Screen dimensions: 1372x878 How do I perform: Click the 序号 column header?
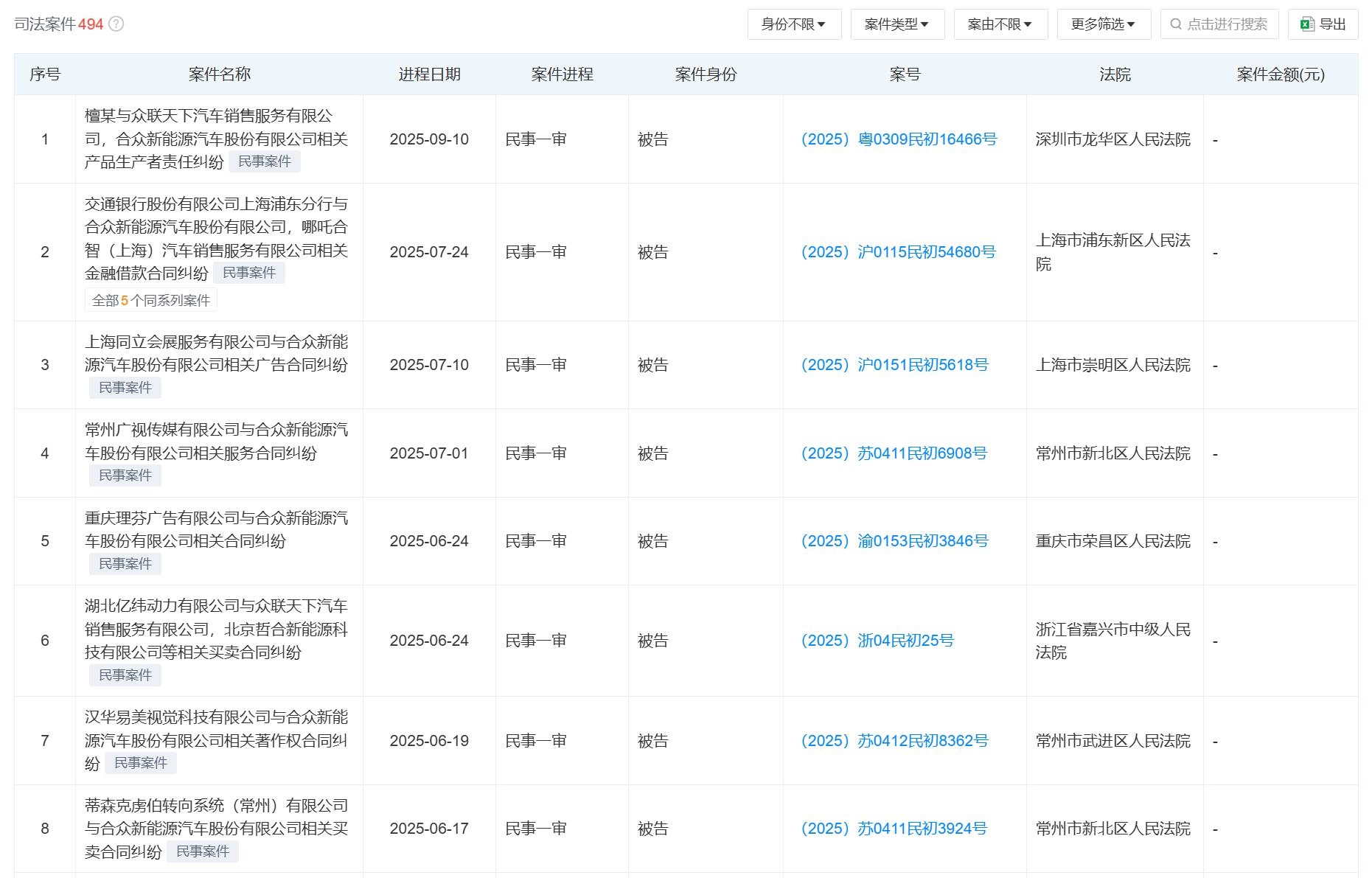tap(45, 74)
